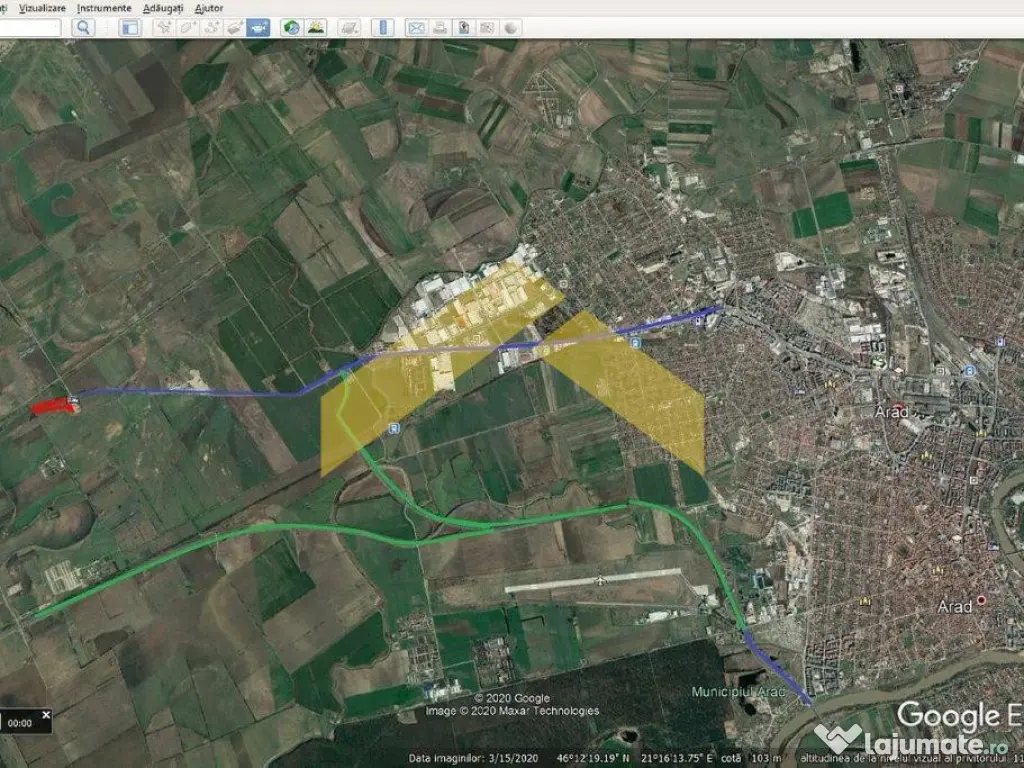Show historical imagery
1024x768 pixels.
(x=291, y=28)
